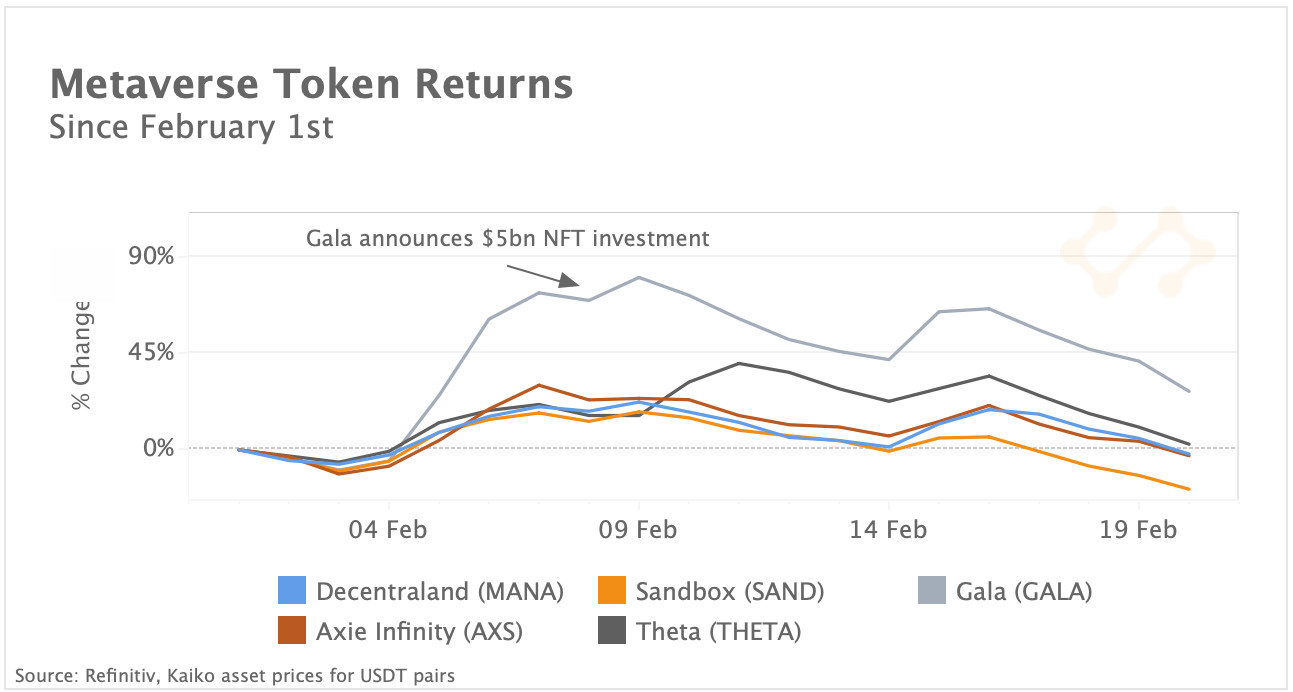Click the 09 Feb x-axis label
Image resolution: width=1293 pixels, height=692 pixels.
coord(639,529)
